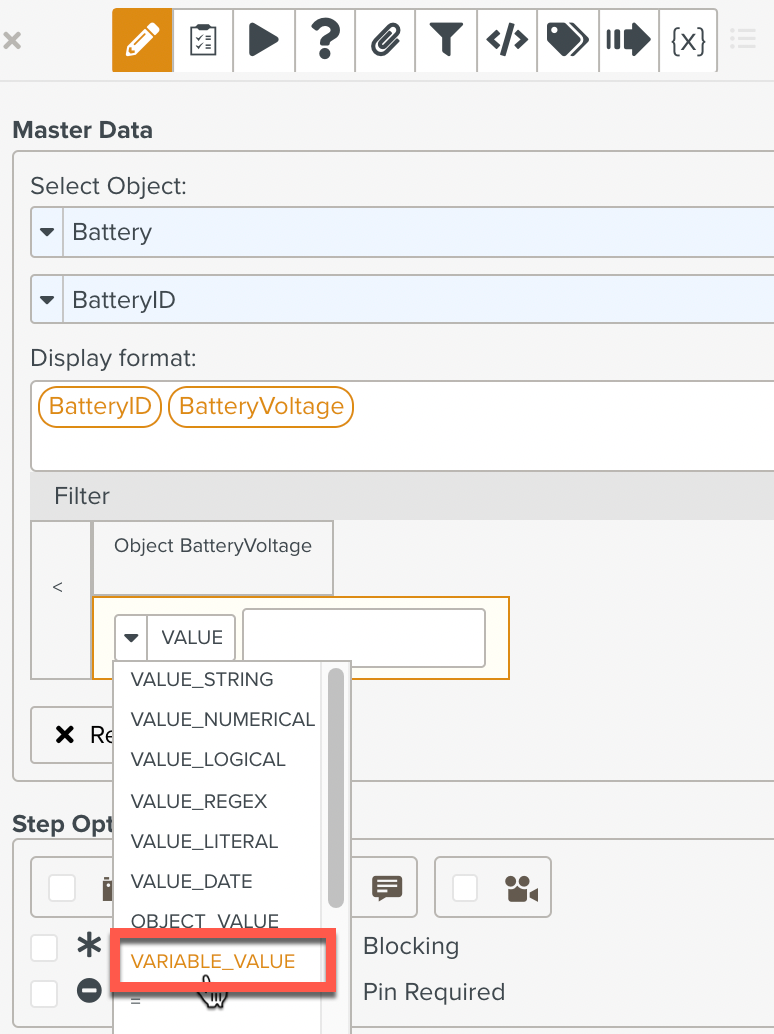Image resolution: width=774 pixels, height=1034 pixels.
Task: Open the funnel filter tab
Action: tap(446, 40)
